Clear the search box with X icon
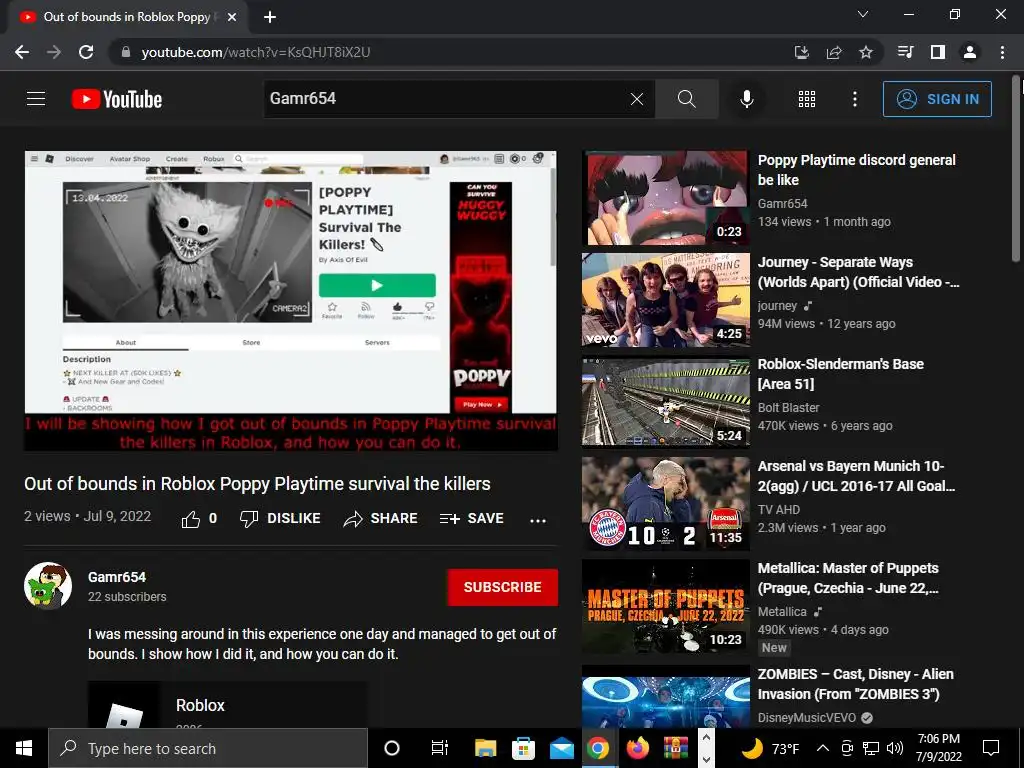 point(637,99)
